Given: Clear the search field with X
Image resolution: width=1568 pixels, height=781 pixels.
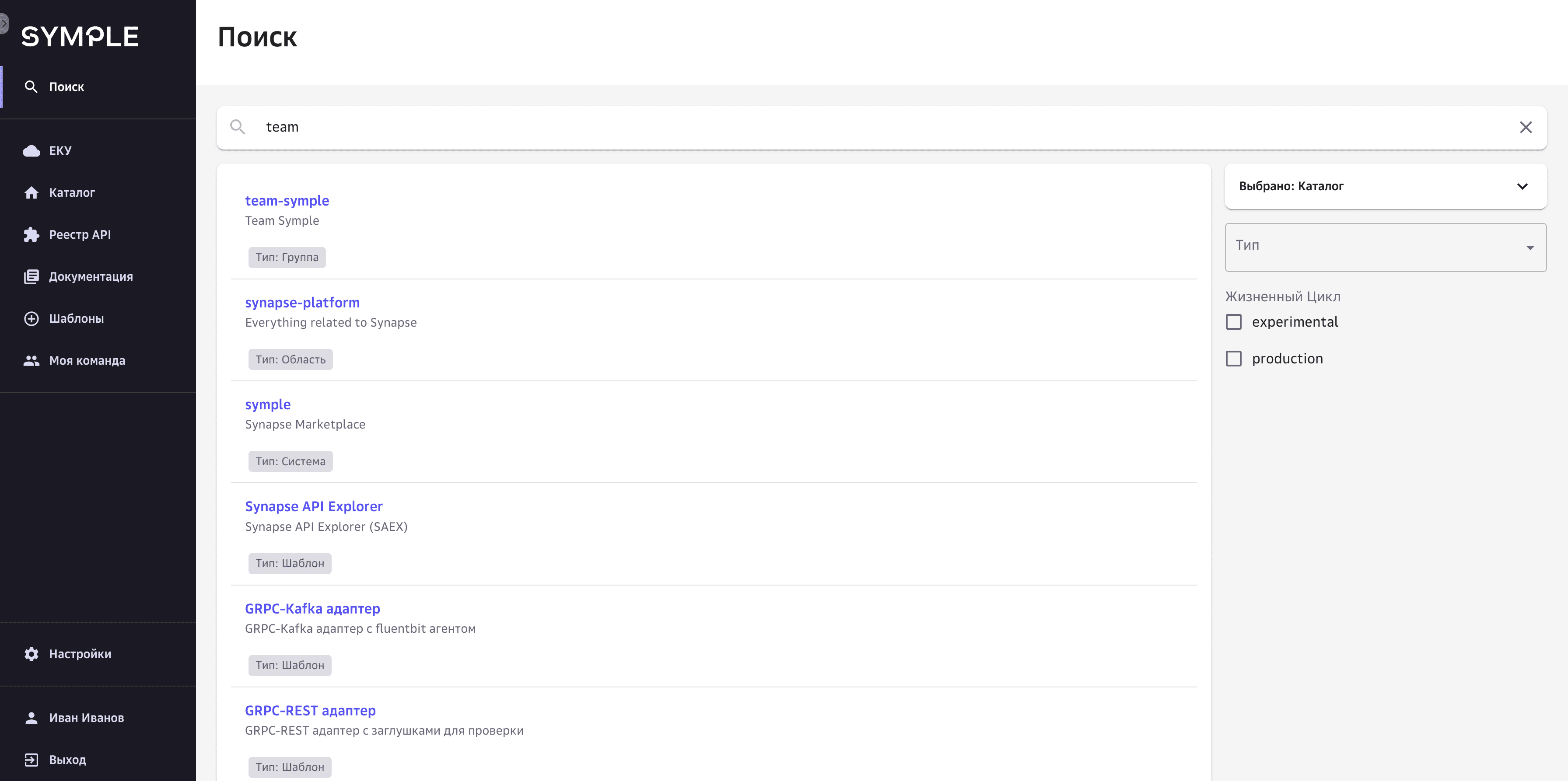Looking at the screenshot, I should click(x=1526, y=127).
